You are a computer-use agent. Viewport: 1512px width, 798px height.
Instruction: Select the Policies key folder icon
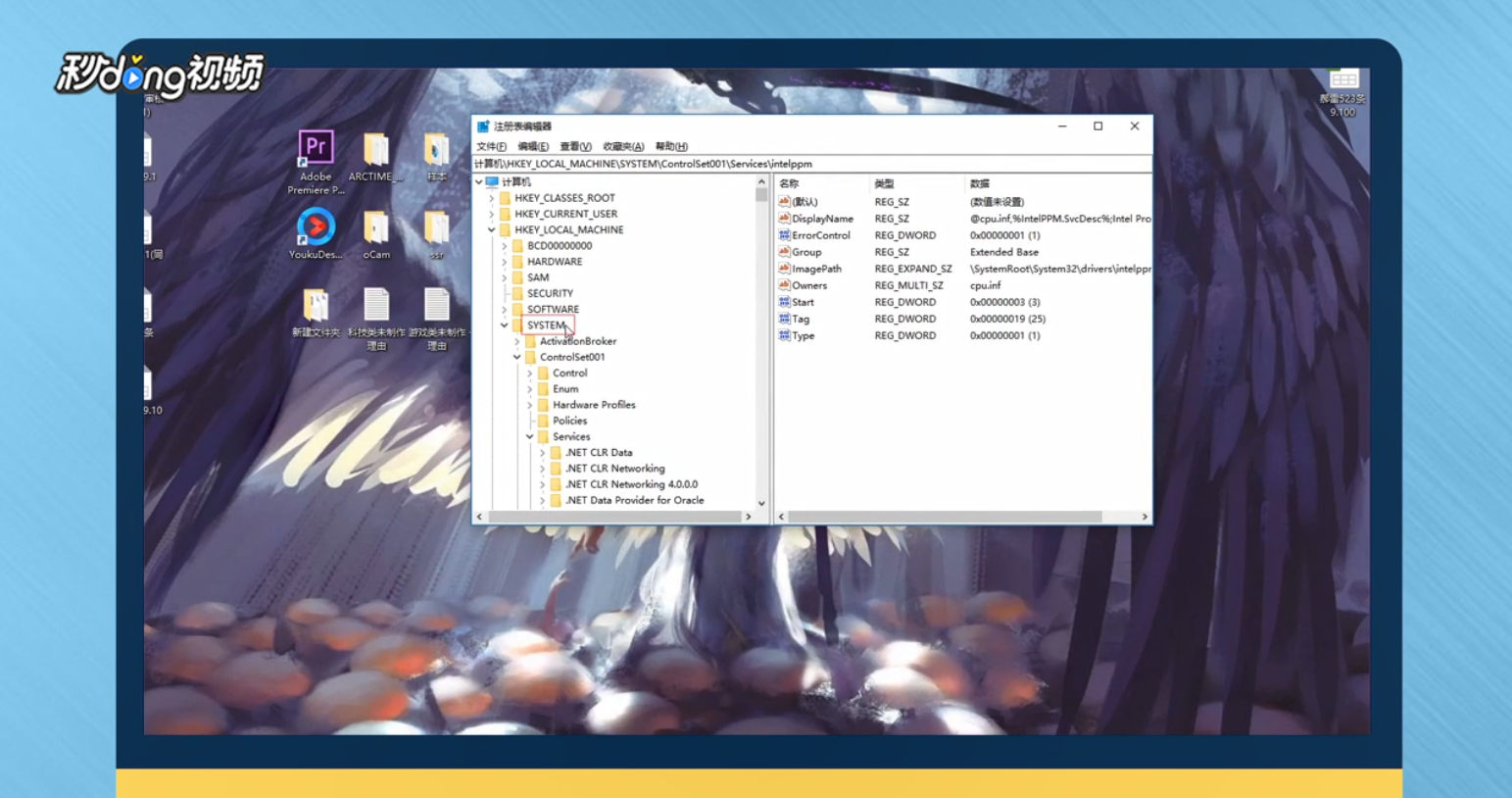point(544,421)
